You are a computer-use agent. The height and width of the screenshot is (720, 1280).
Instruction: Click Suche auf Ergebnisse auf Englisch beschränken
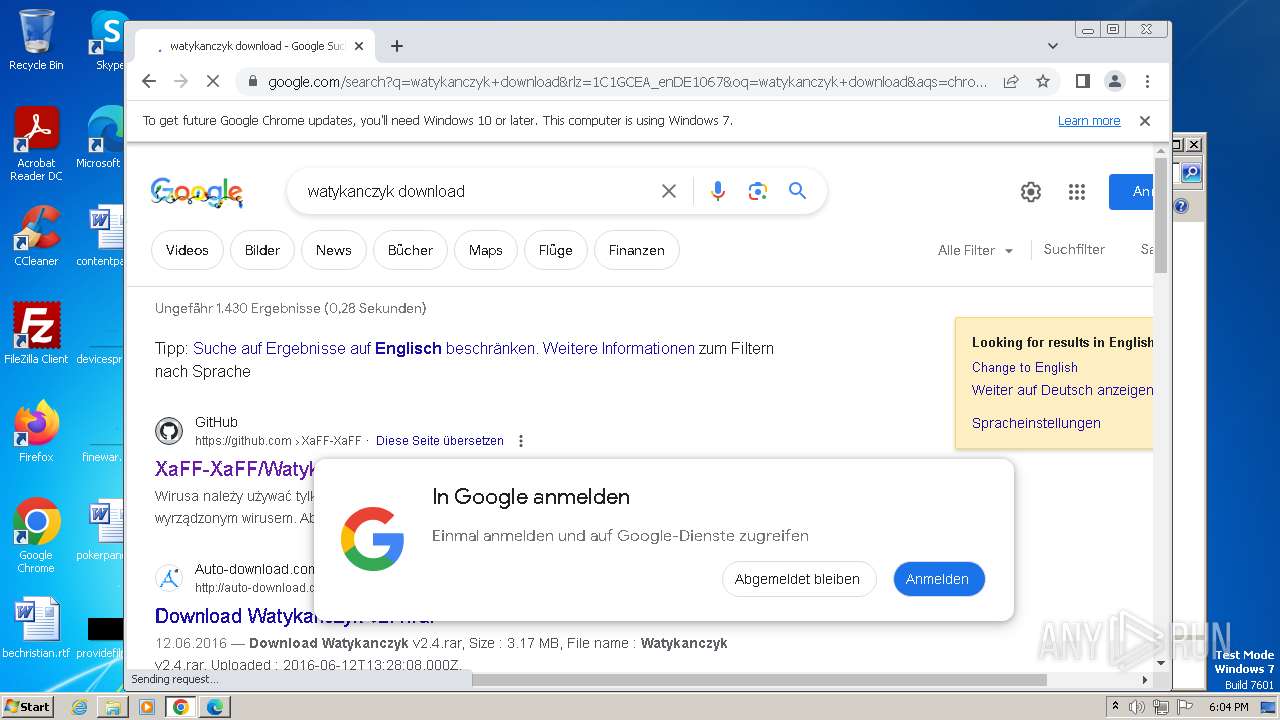[x=365, y=349]
